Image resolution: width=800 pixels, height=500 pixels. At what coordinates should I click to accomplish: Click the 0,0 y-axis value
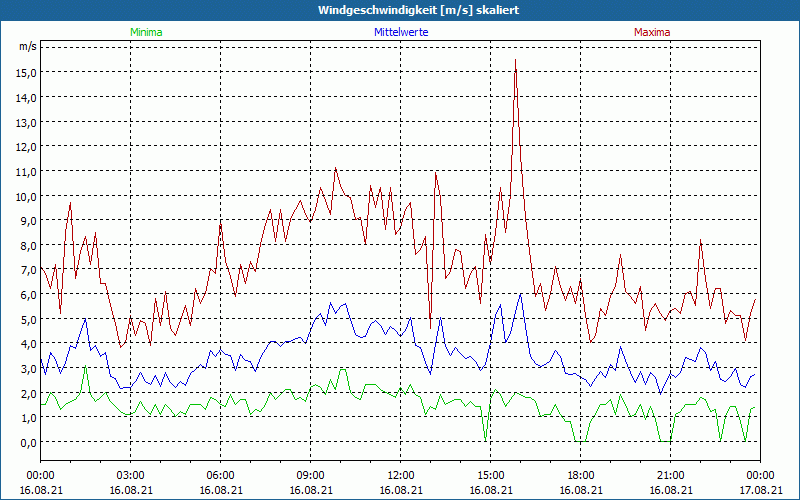[x=29, y=443]
